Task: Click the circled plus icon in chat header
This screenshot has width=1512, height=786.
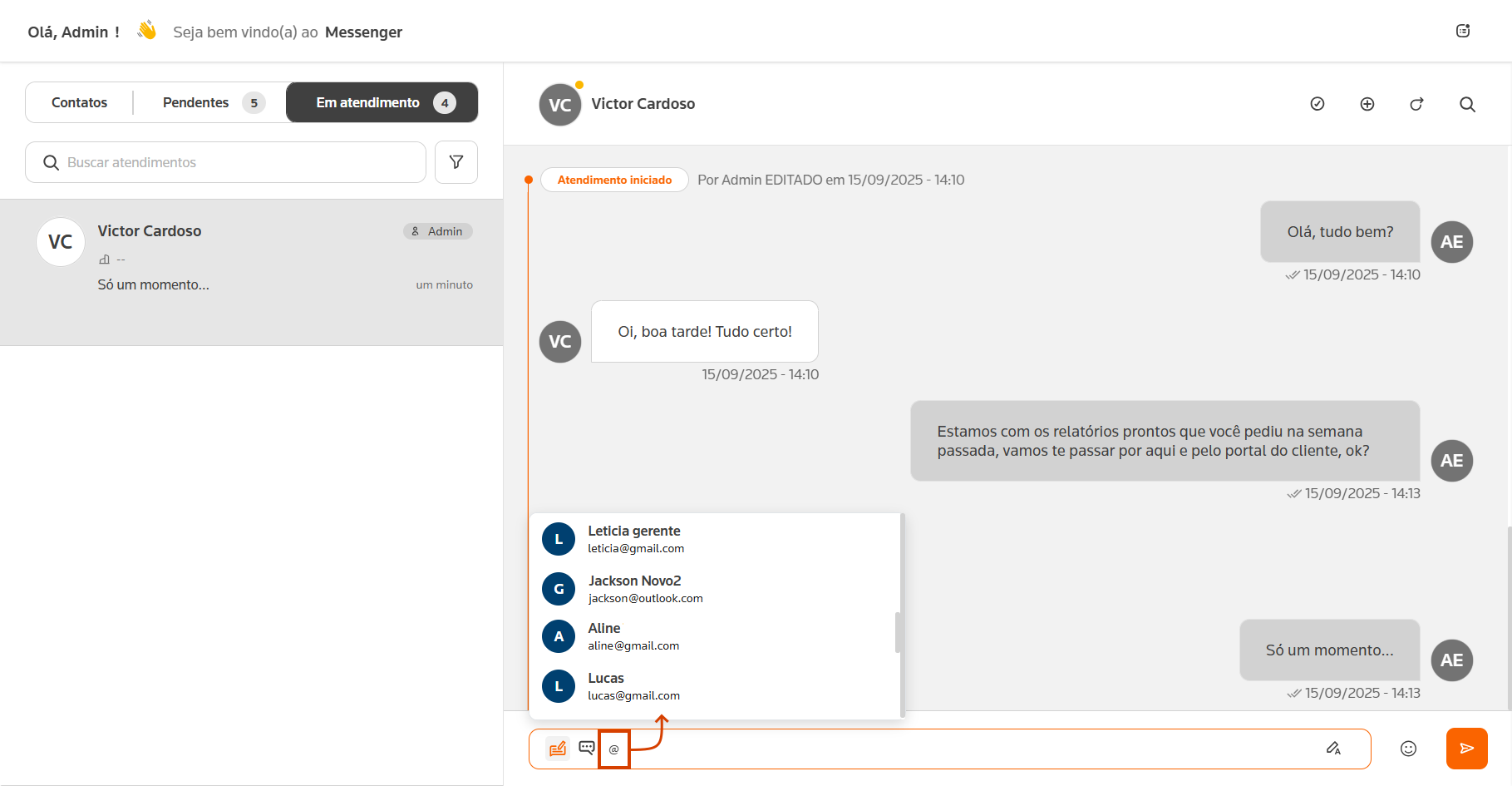Action: (1367, 104)
